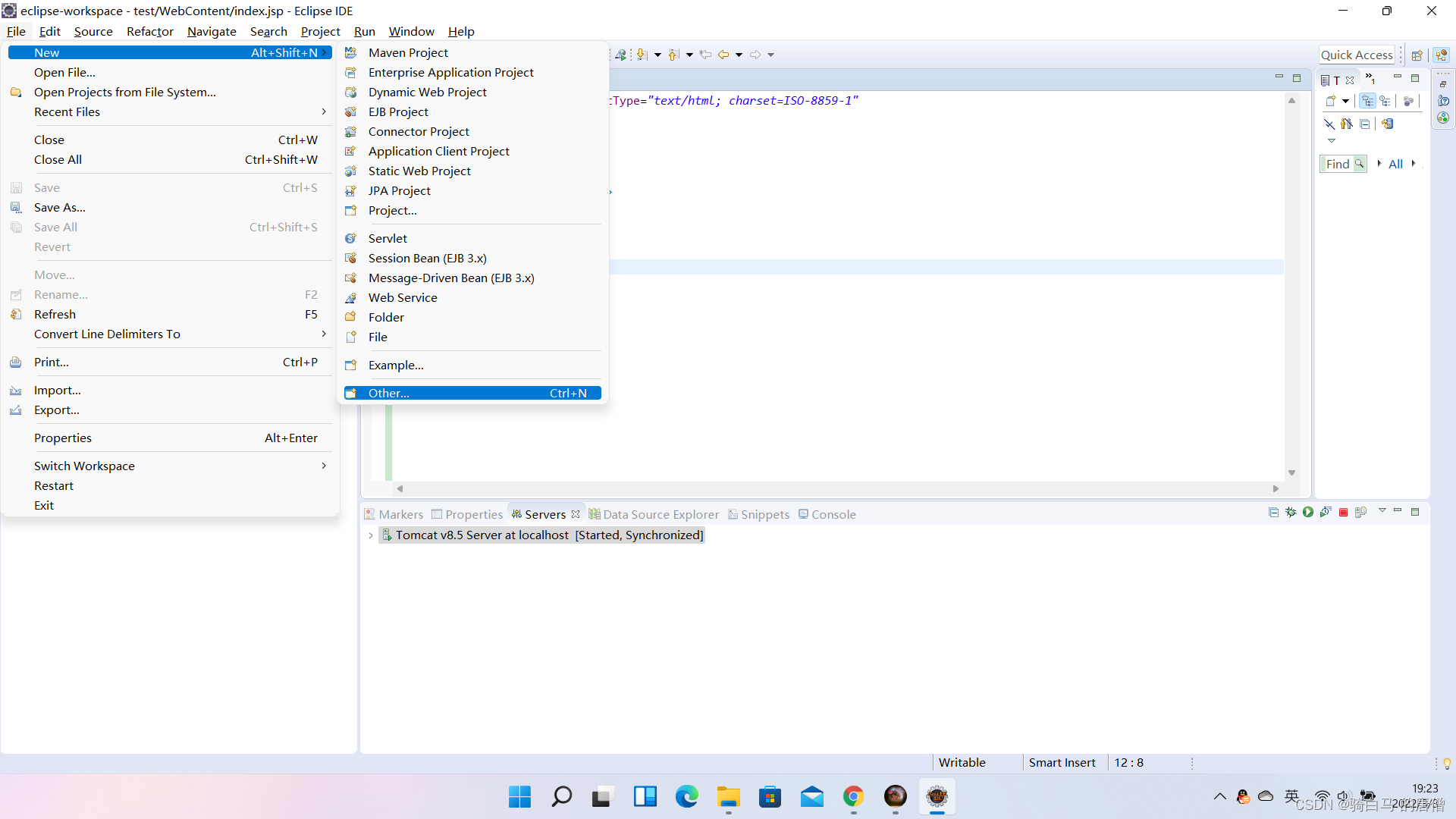
Task: Open Forward history dropdown arrow
Action: click(x=770, y=55)
